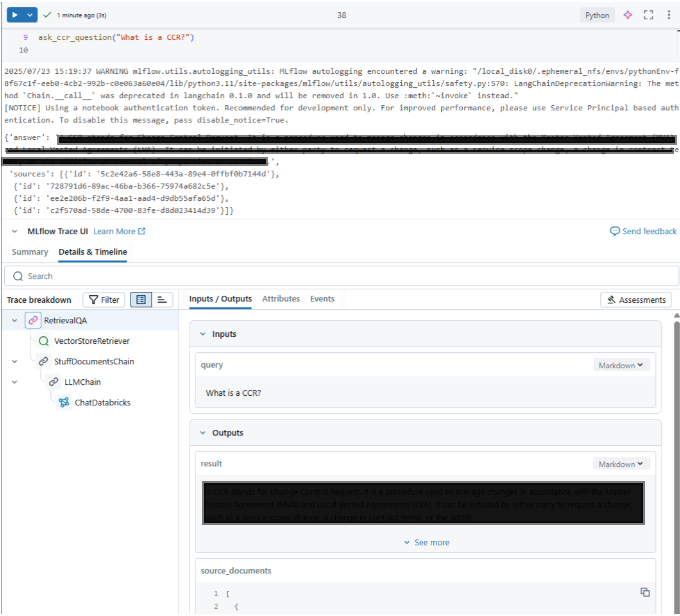The image size is (680, 616).
Task: Copy the source_documents content
Action: (645, 592)
